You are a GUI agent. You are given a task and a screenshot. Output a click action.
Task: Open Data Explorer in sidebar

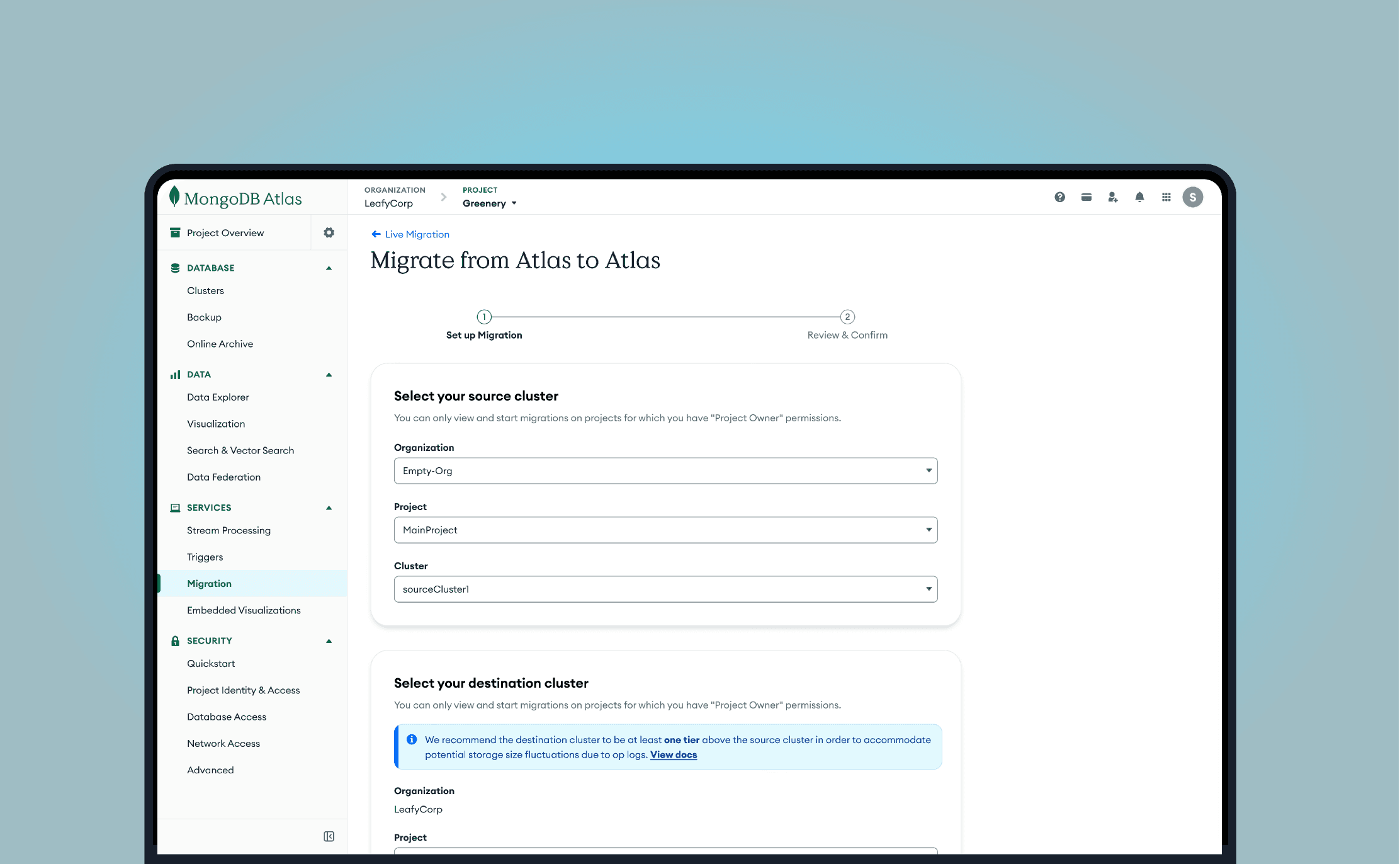(x=218, y=397)
